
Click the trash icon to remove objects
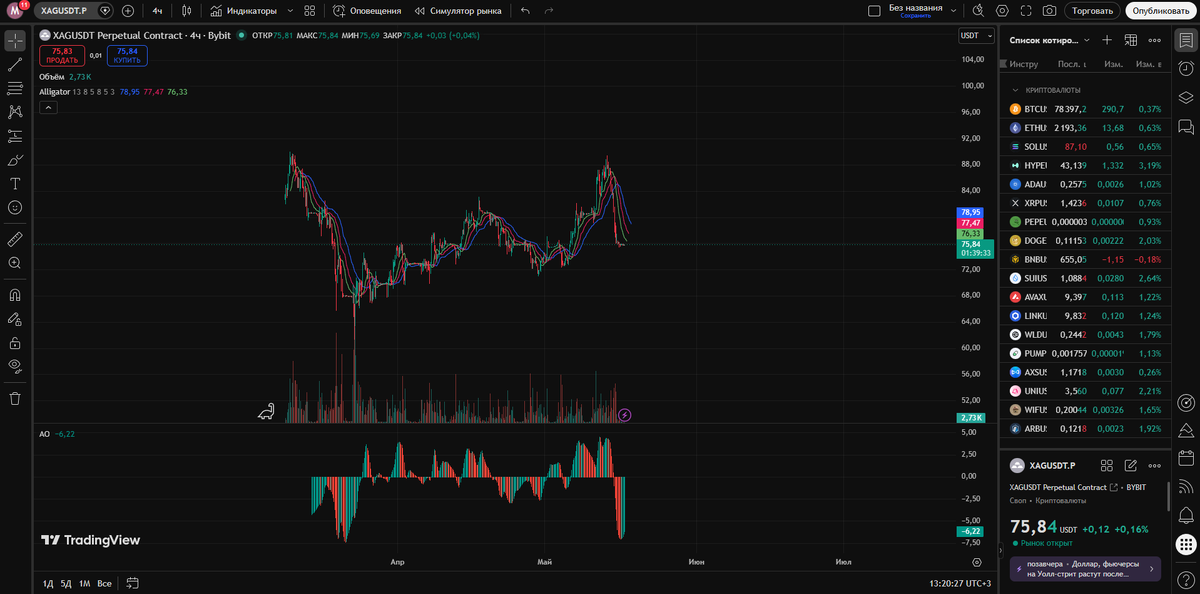pyautogui.click(x=15, y=398)
